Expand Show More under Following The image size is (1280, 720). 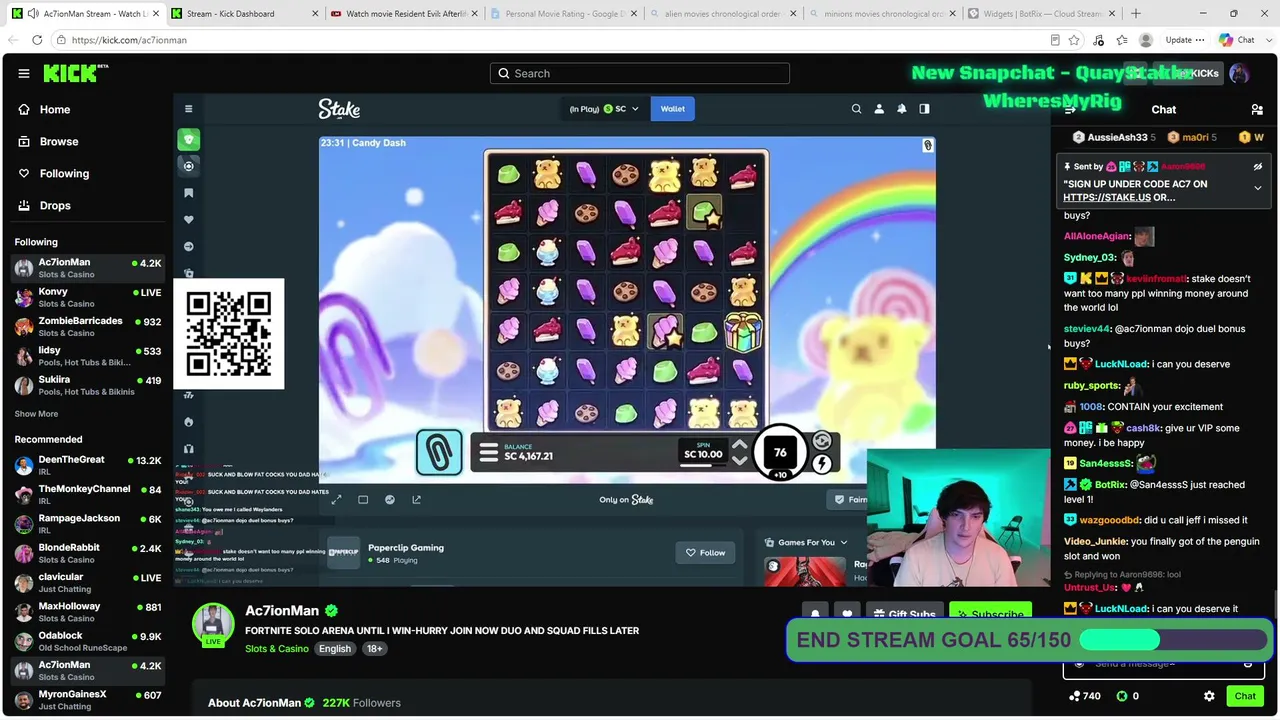[x=36, y=414]
